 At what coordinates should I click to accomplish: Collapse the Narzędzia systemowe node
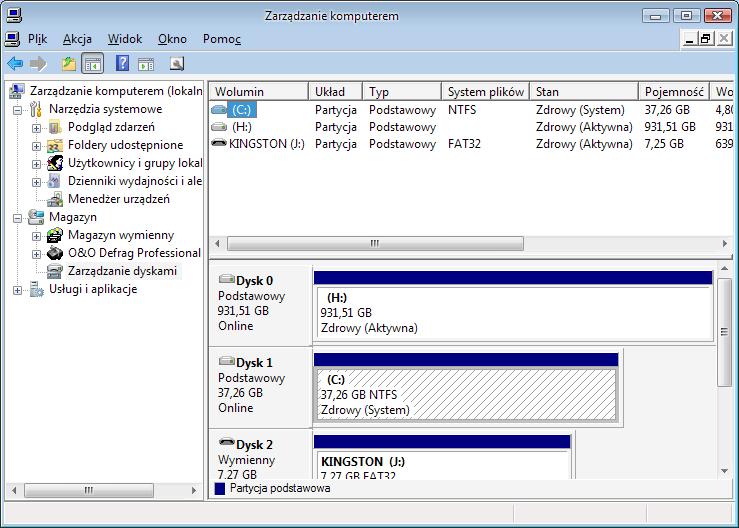coord(17,110)
